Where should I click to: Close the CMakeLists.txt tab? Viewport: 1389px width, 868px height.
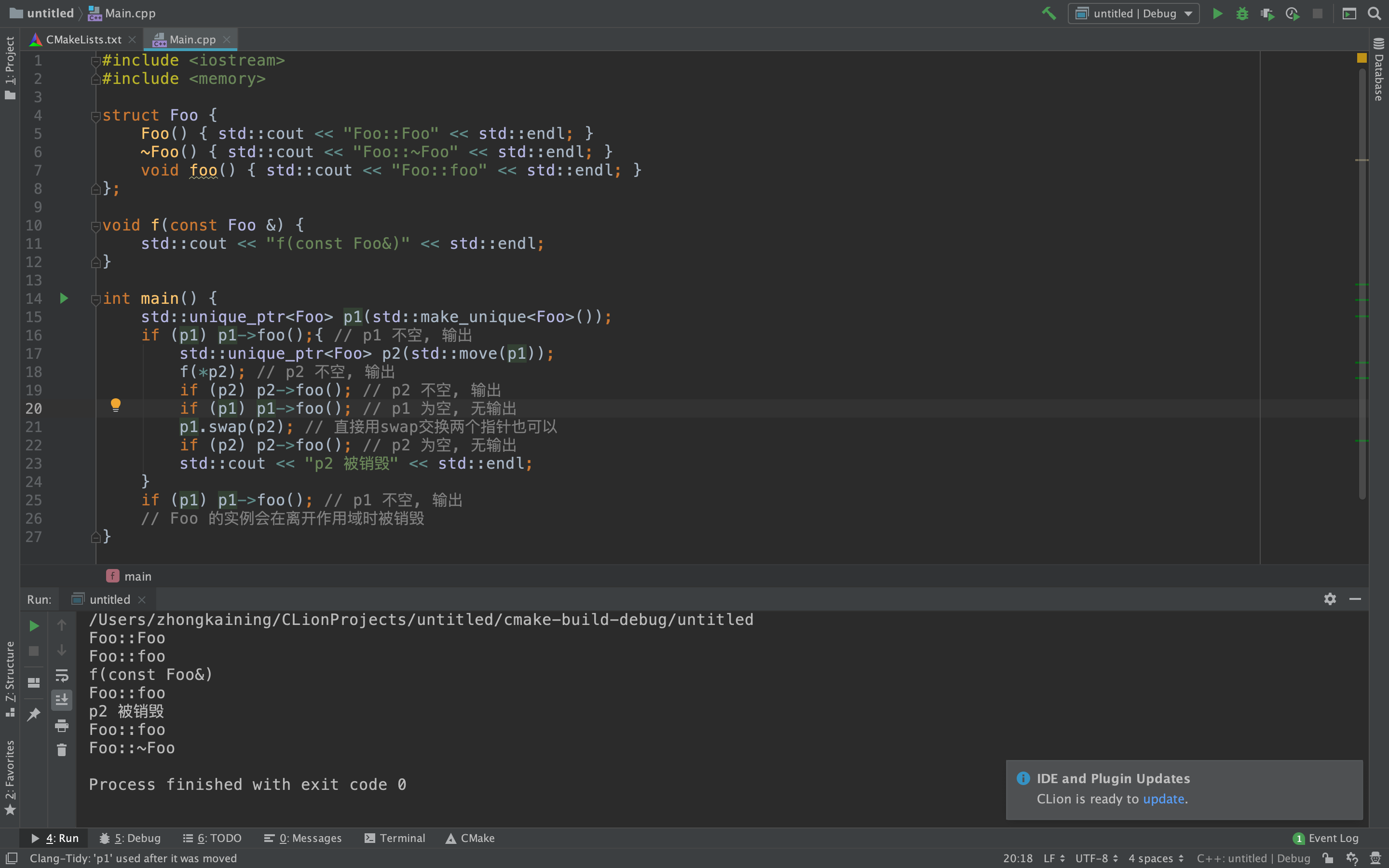tap(133, 39)
